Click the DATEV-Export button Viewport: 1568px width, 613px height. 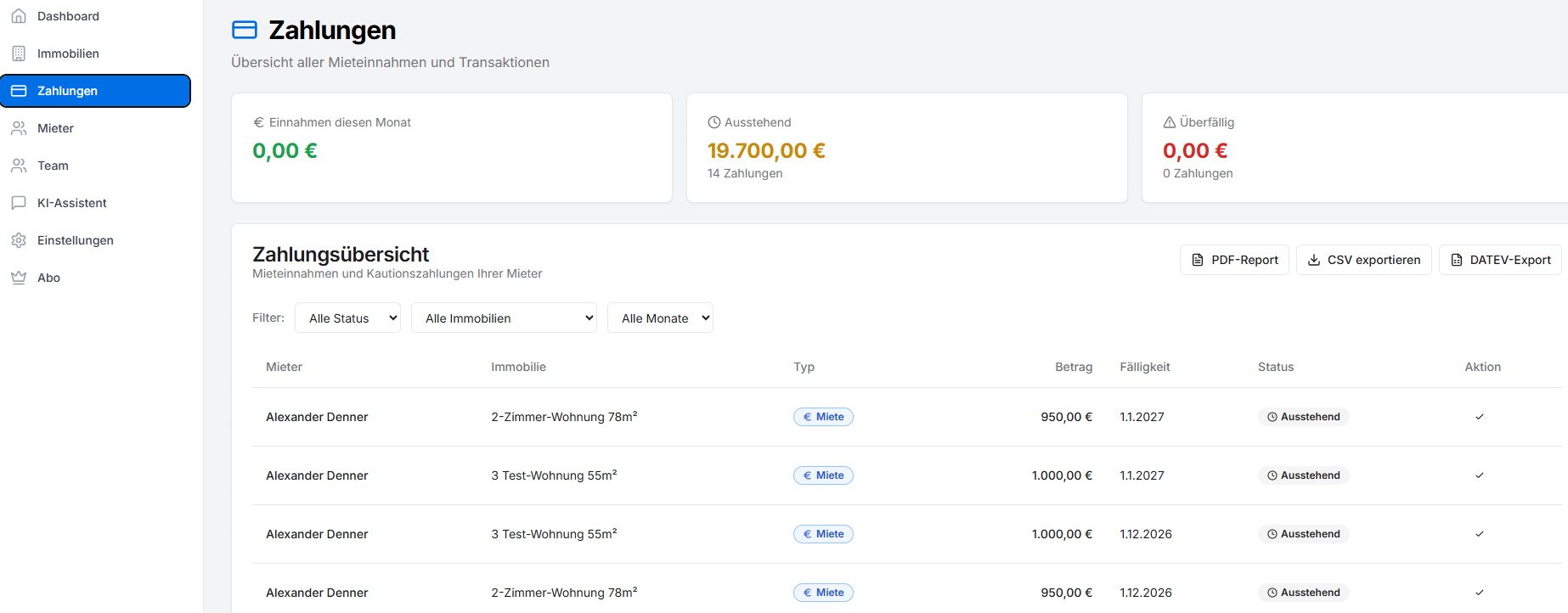[1500, 260]
